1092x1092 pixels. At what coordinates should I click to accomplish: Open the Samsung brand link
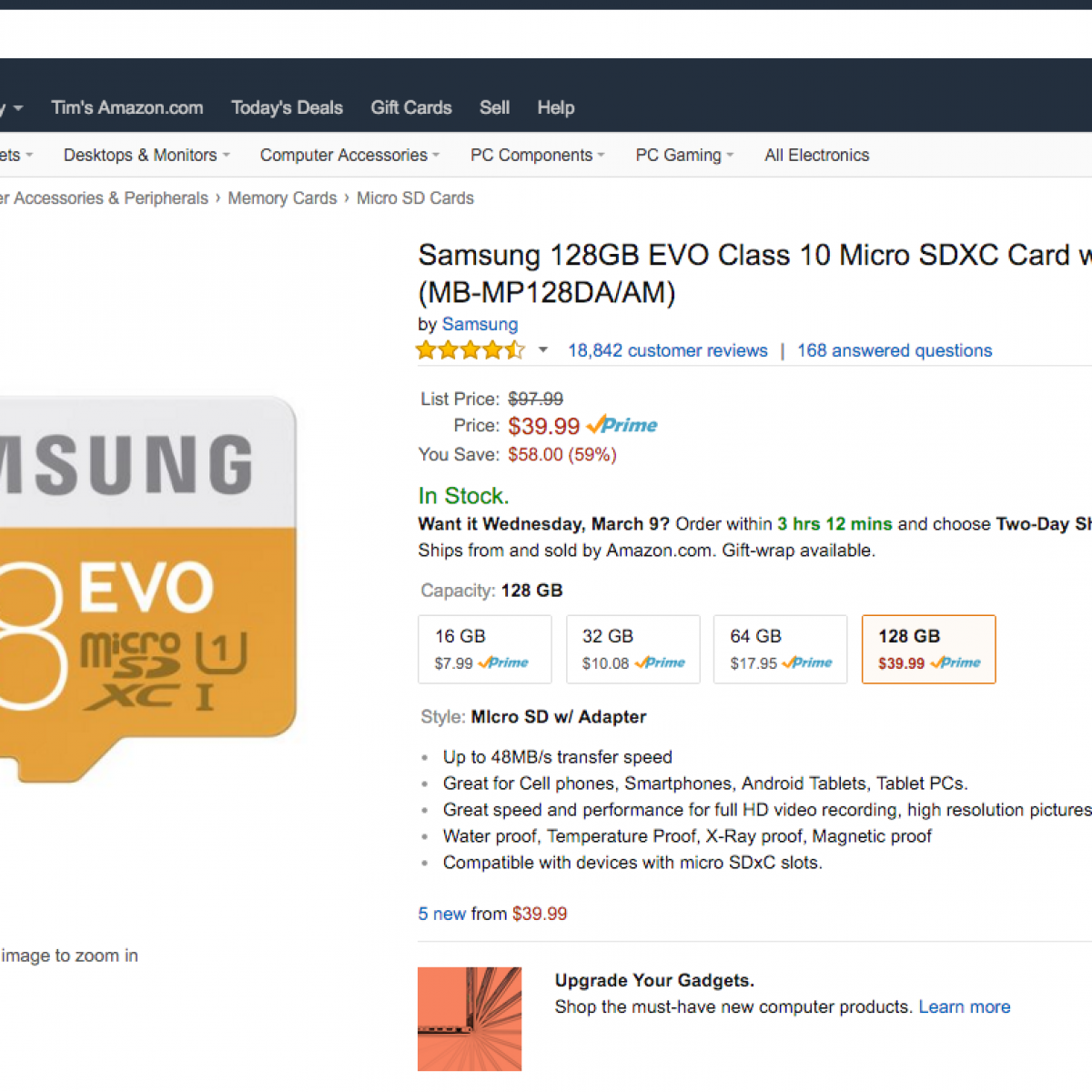point(480,324)
